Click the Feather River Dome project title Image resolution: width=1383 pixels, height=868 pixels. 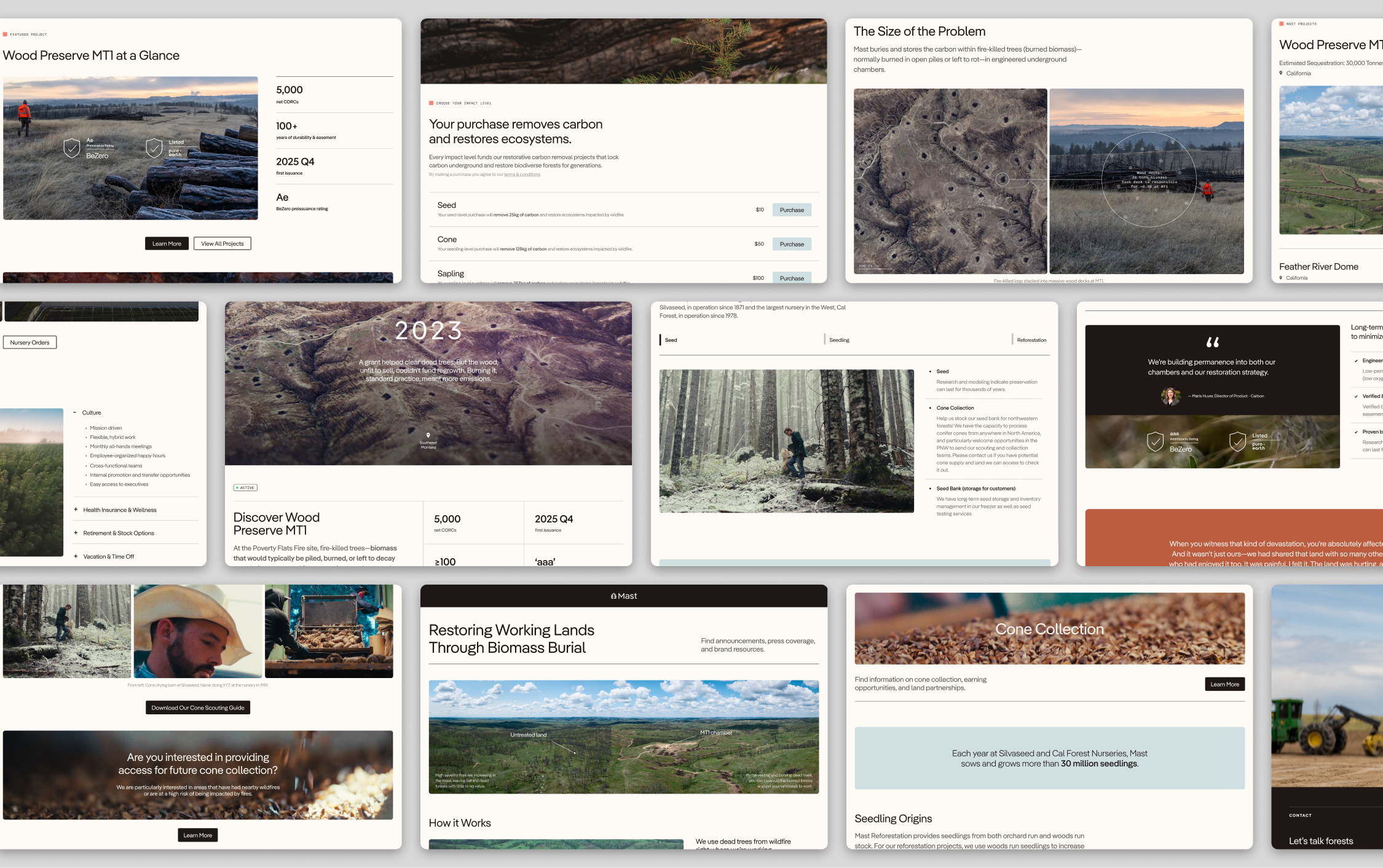pos(1318,266)
